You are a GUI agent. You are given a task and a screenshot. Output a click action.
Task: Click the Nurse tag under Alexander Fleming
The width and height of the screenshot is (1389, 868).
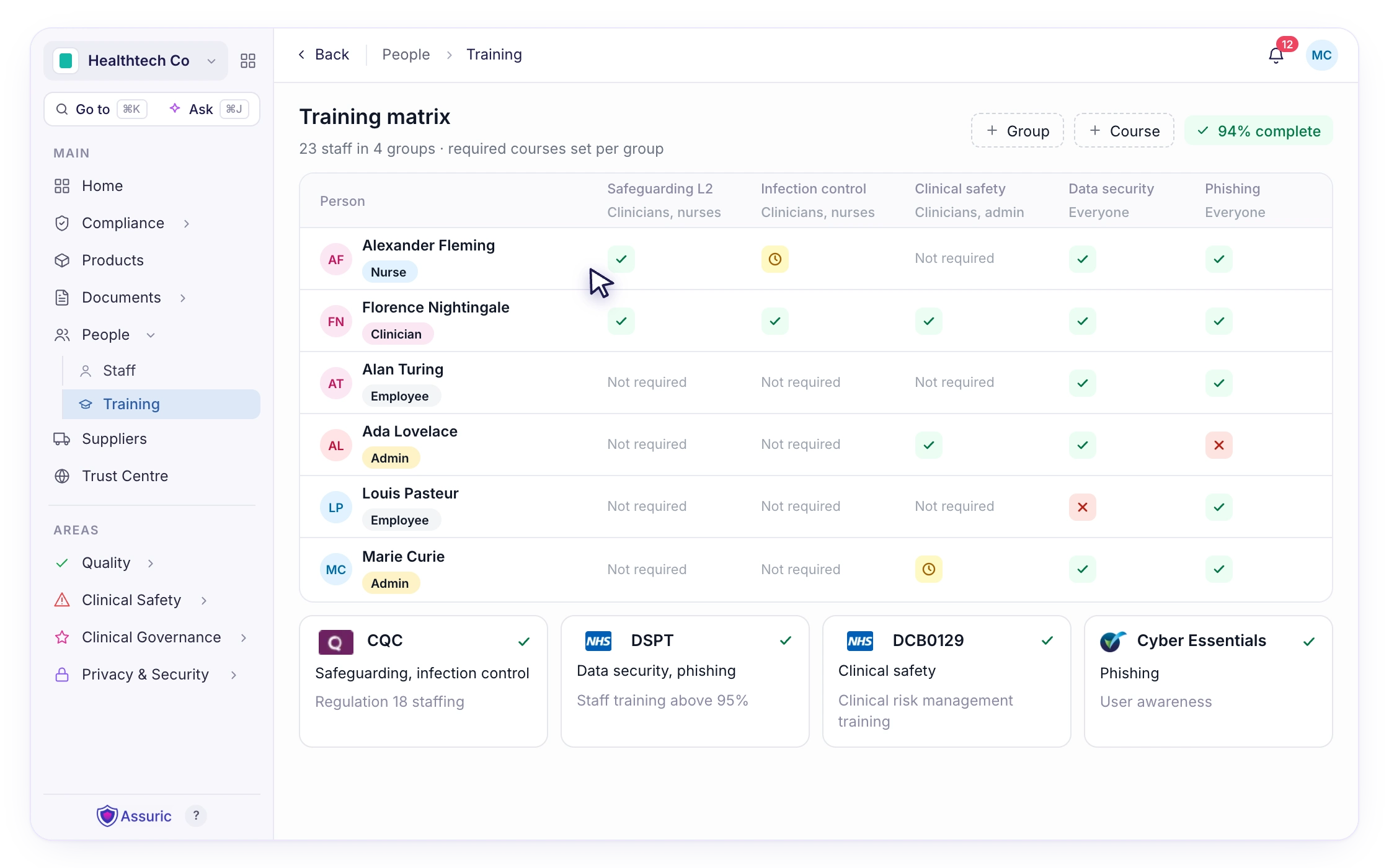pos(389,272)
